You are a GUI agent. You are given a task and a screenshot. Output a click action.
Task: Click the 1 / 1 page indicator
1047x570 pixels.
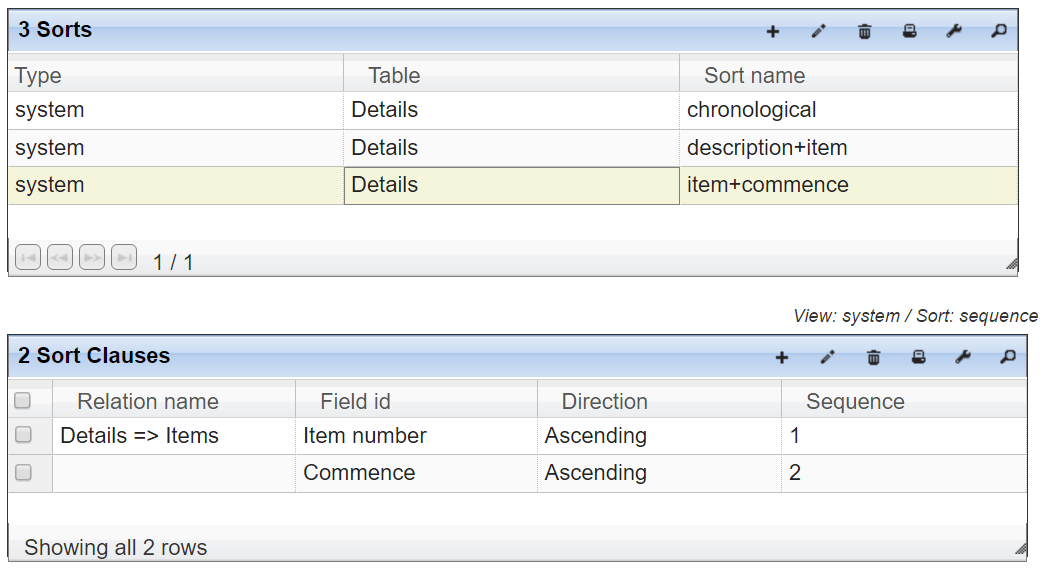[173, 262]
